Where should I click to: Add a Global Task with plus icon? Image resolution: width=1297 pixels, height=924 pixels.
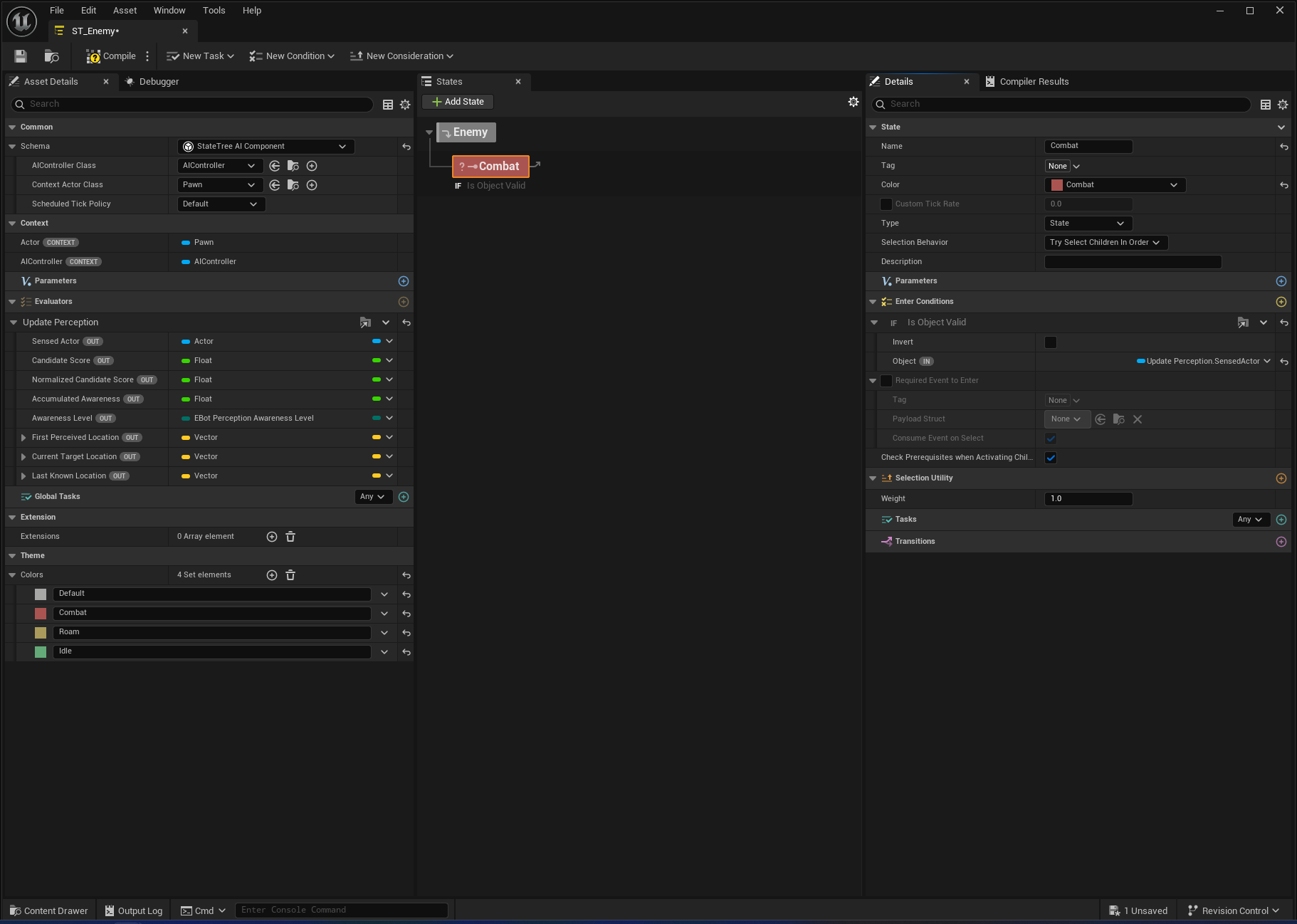404,497
